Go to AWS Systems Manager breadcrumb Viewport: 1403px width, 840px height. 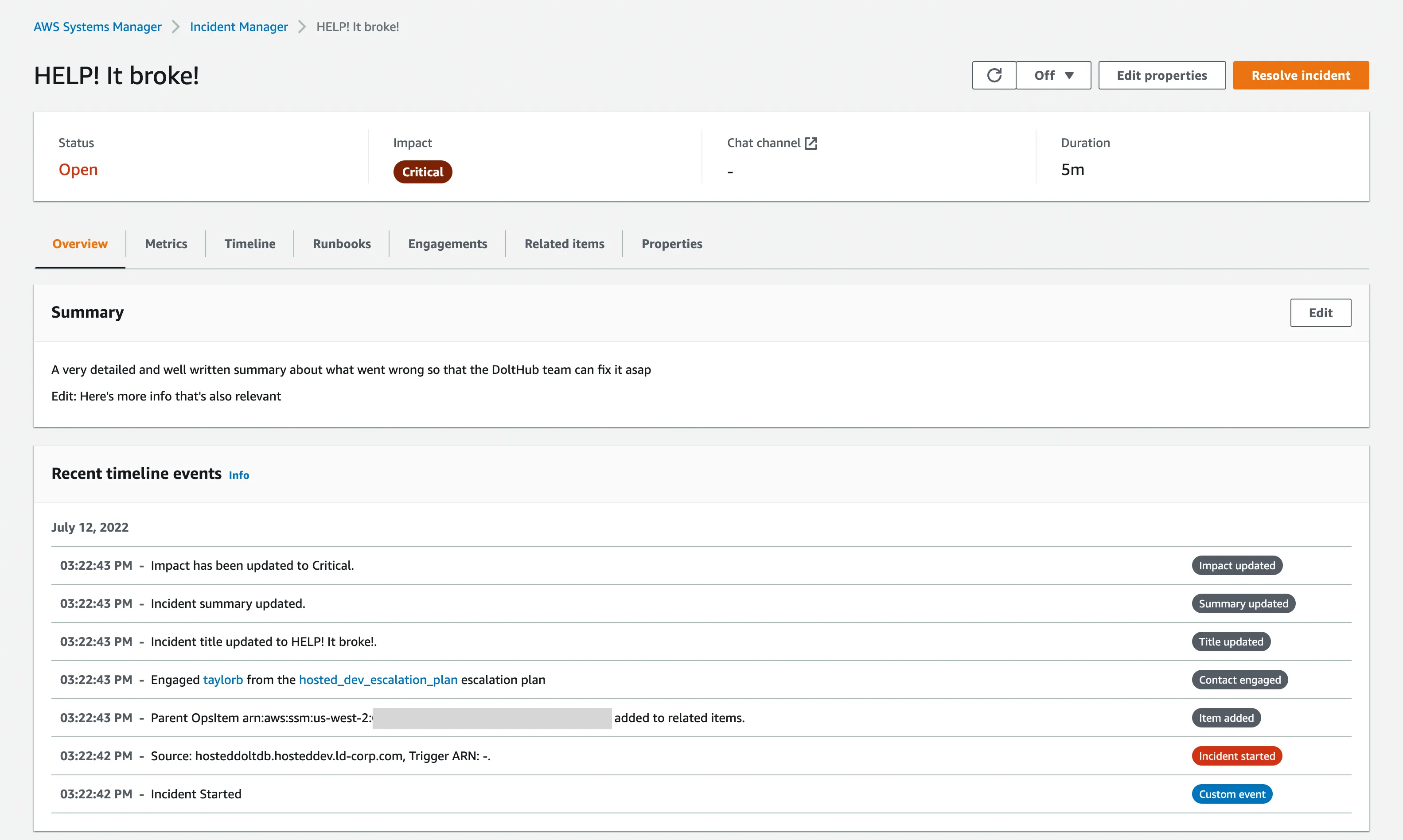(x=97, y=26)
